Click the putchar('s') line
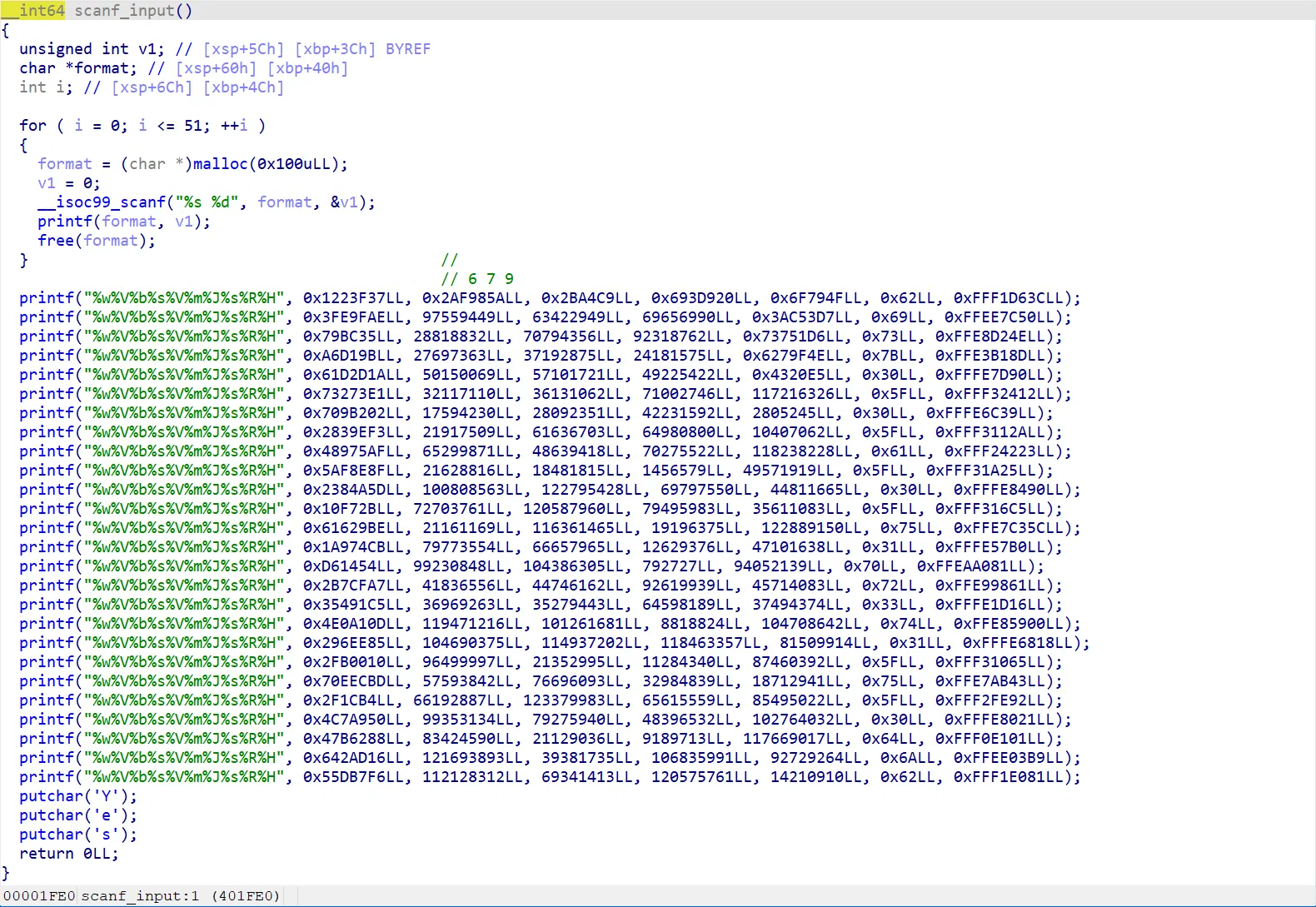1316x907 pixels. point(78,835)
